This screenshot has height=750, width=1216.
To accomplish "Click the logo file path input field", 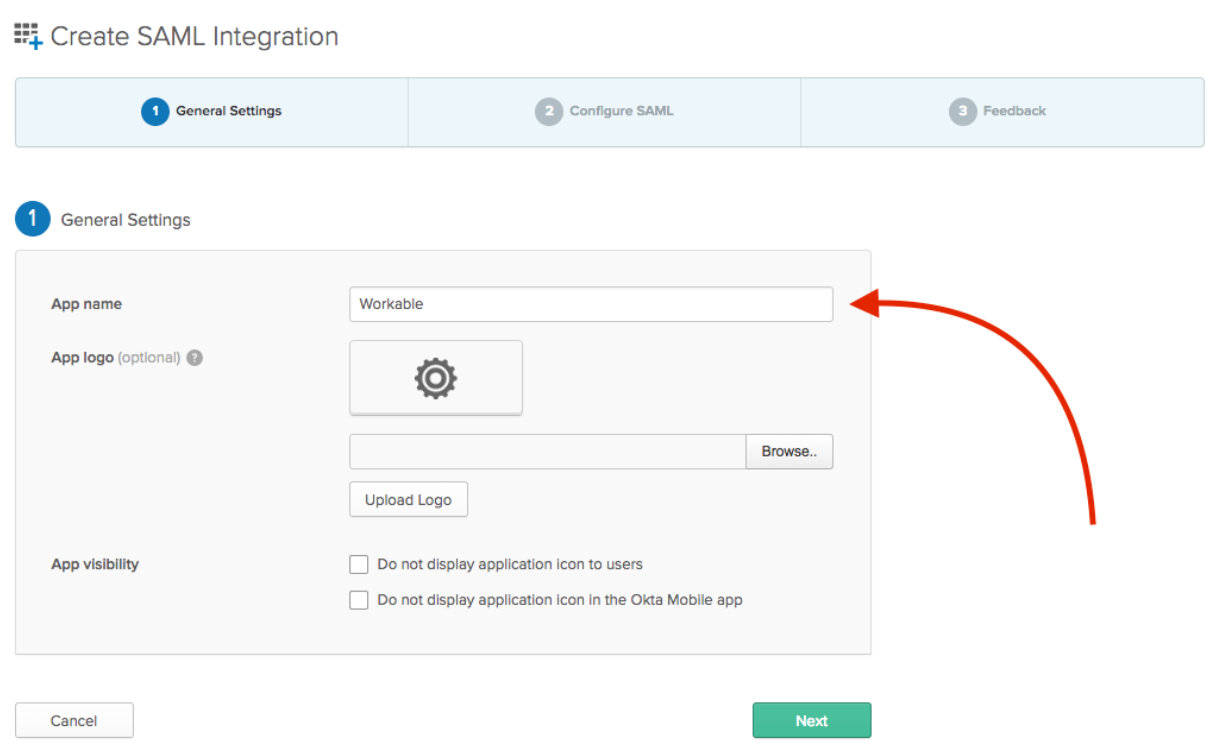I will [548, 452].
